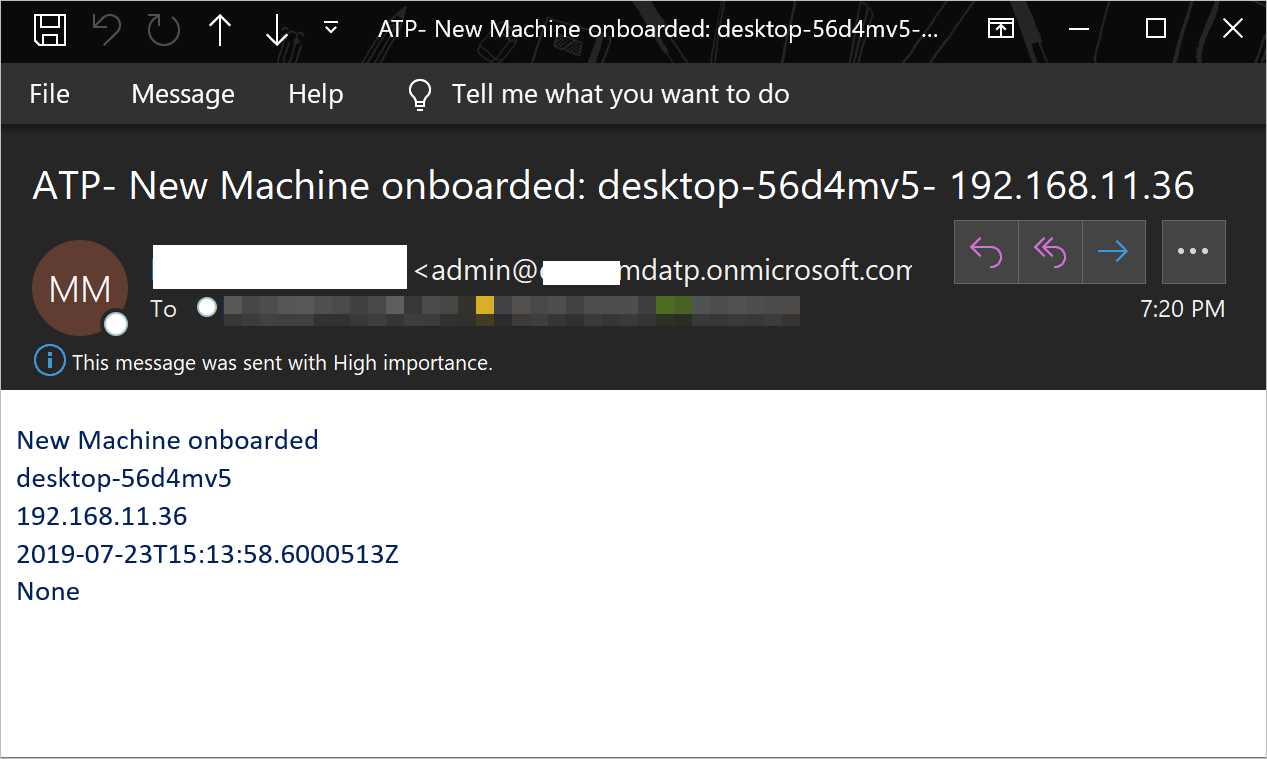Reply to this email

(x=986, y=252)
